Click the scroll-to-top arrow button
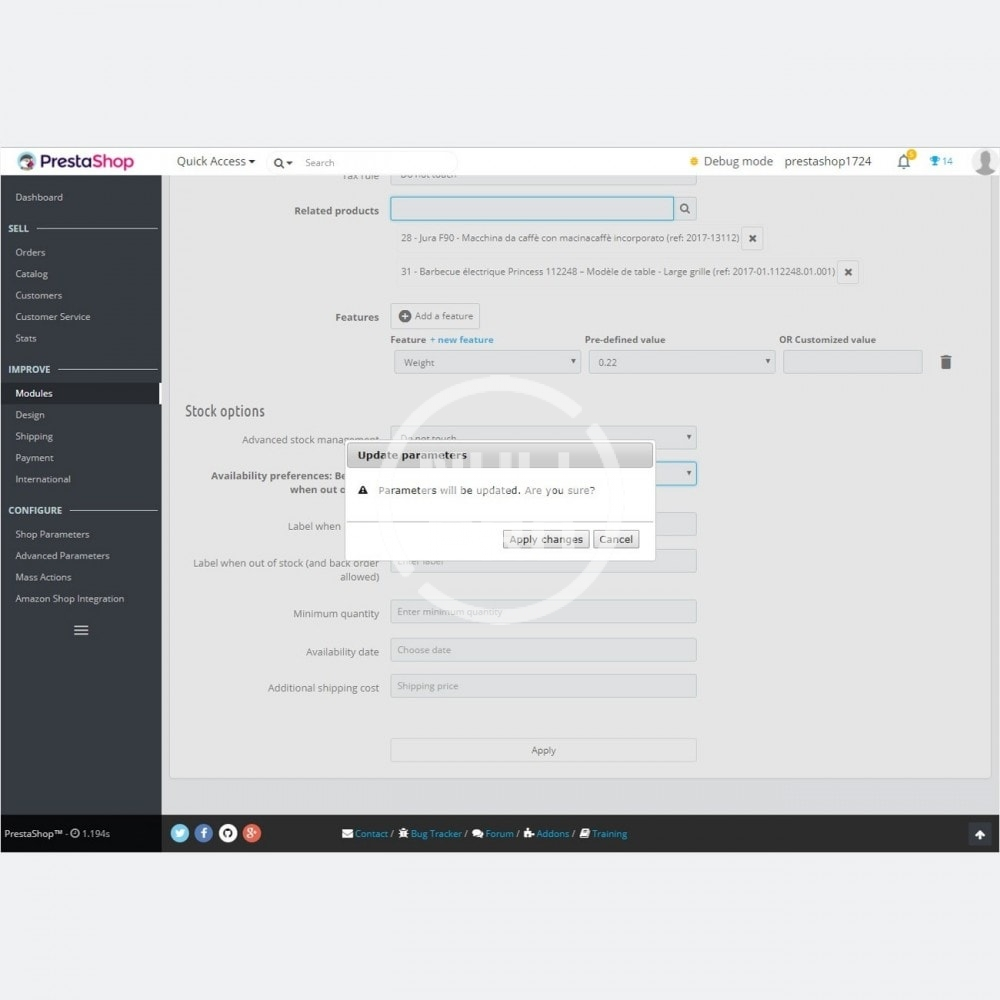The width and height of the screenshot is (1000, 1000). coord(980,834)
